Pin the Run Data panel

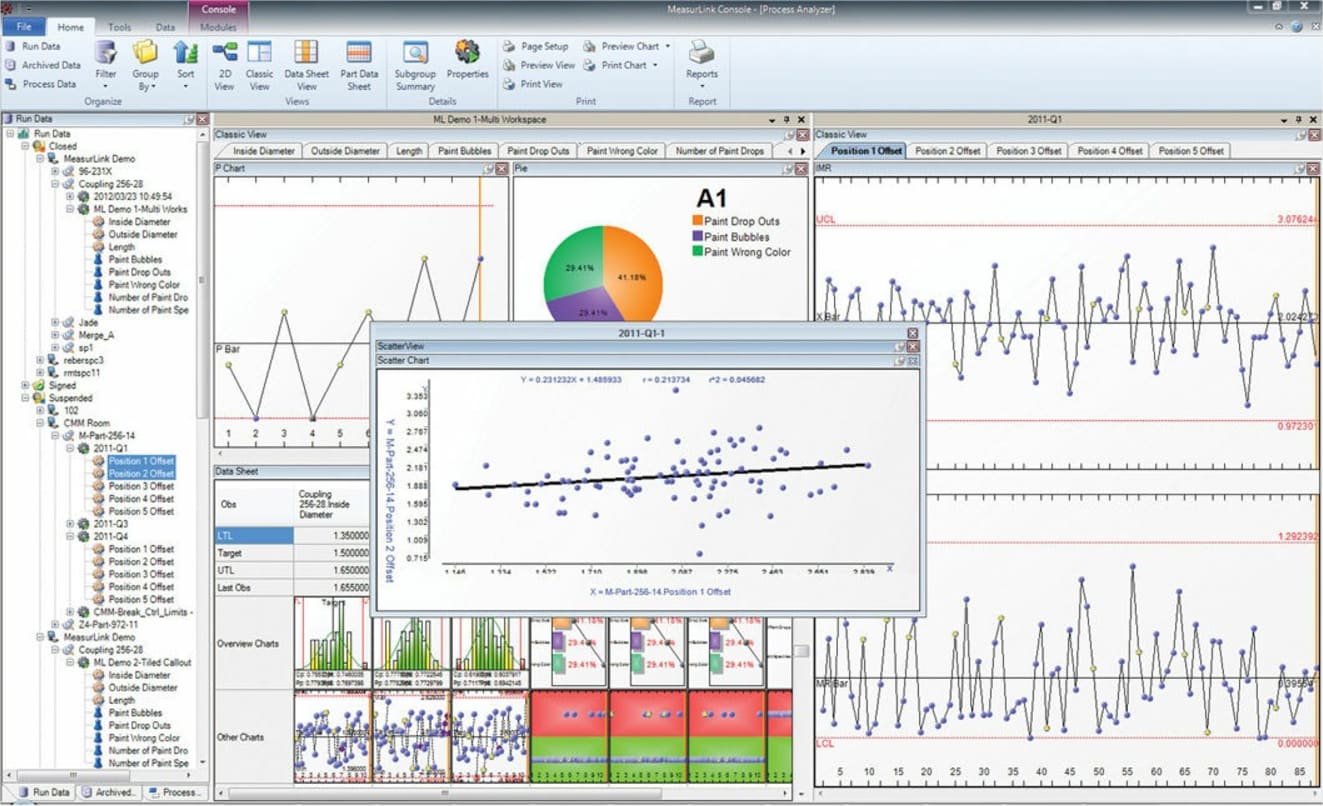pos(190,119)
